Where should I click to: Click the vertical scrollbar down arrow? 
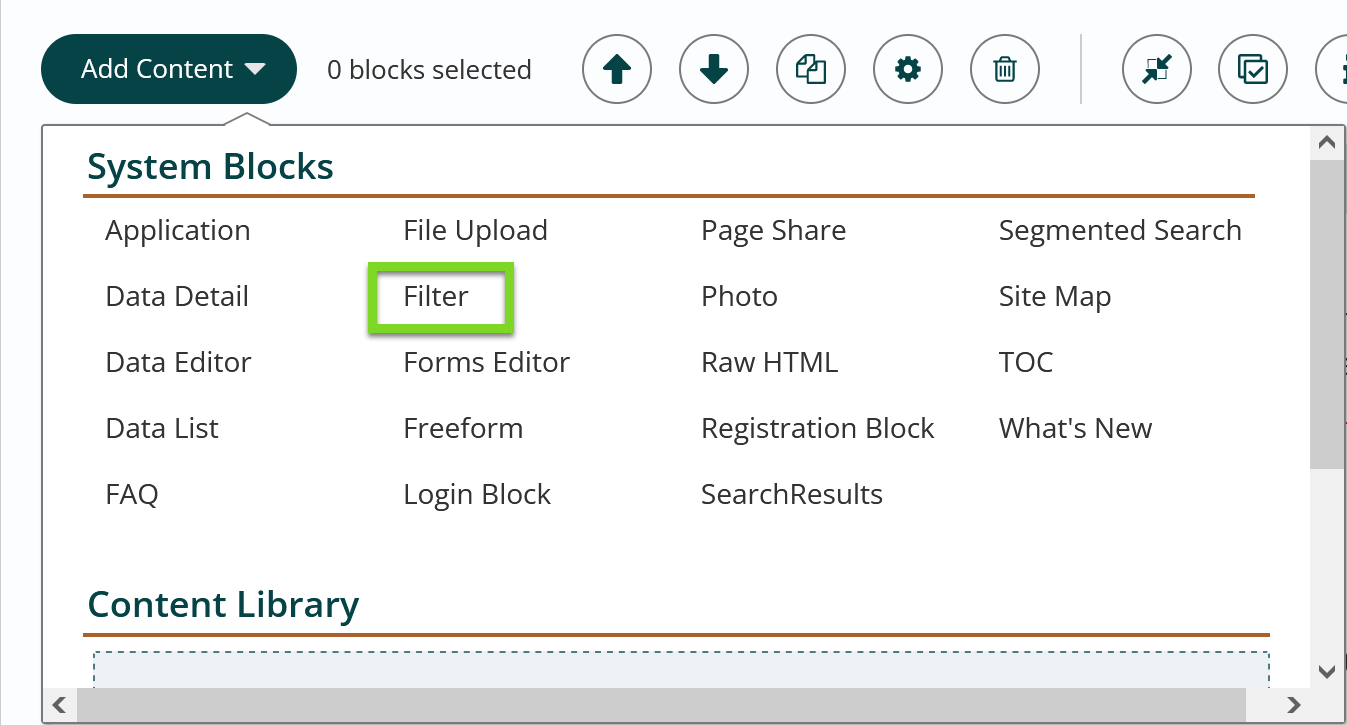1327,671
